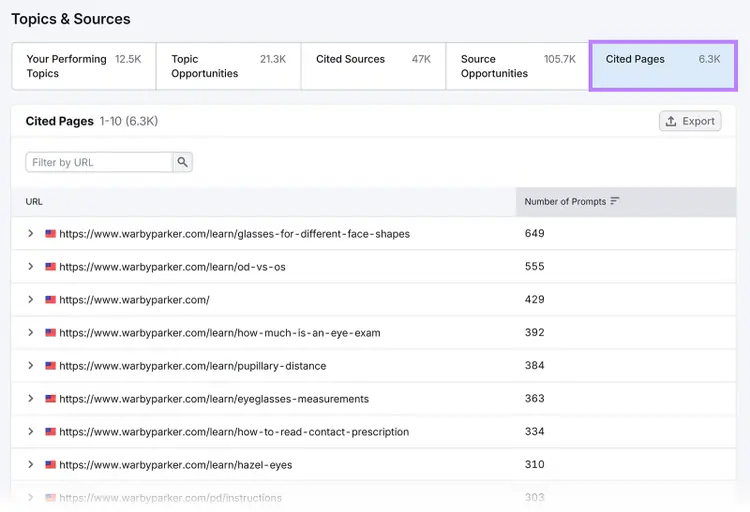Click the US flag beside hazel-eyes

point(50,465)
